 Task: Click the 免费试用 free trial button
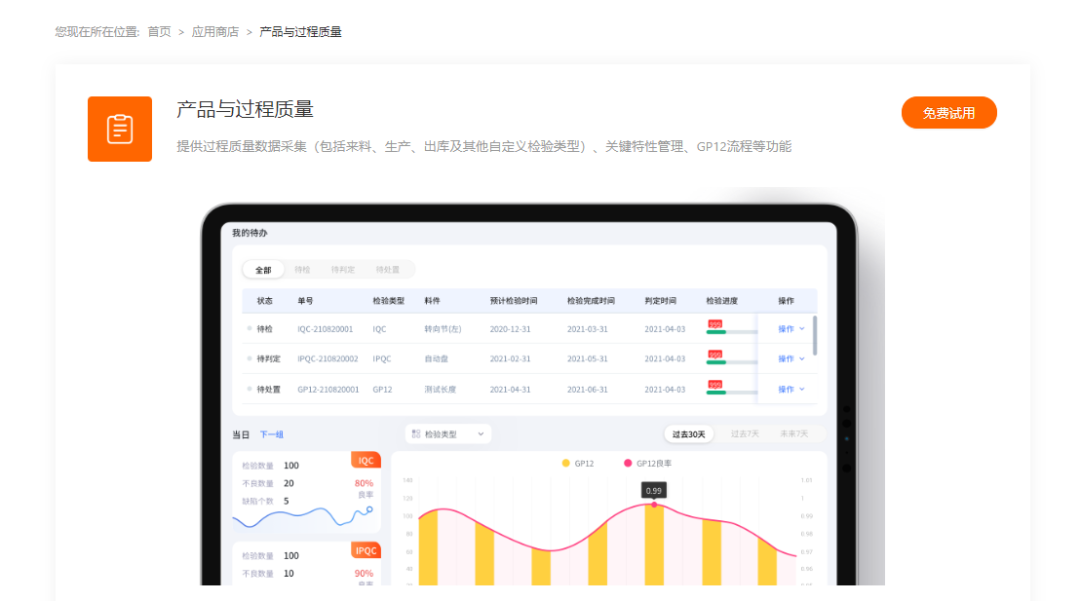click(948, 113)
